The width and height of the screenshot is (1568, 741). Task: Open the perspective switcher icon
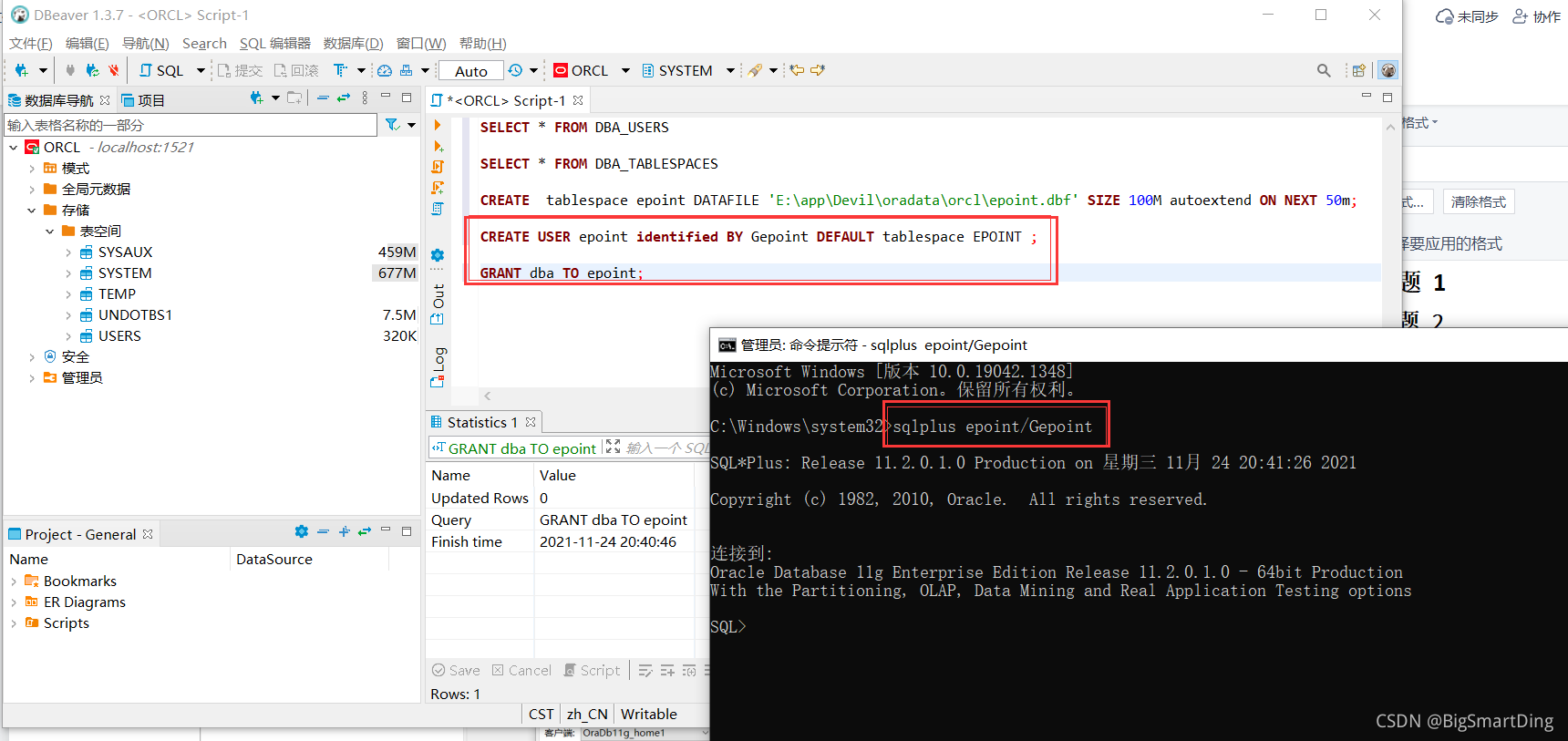(1358, 70)
